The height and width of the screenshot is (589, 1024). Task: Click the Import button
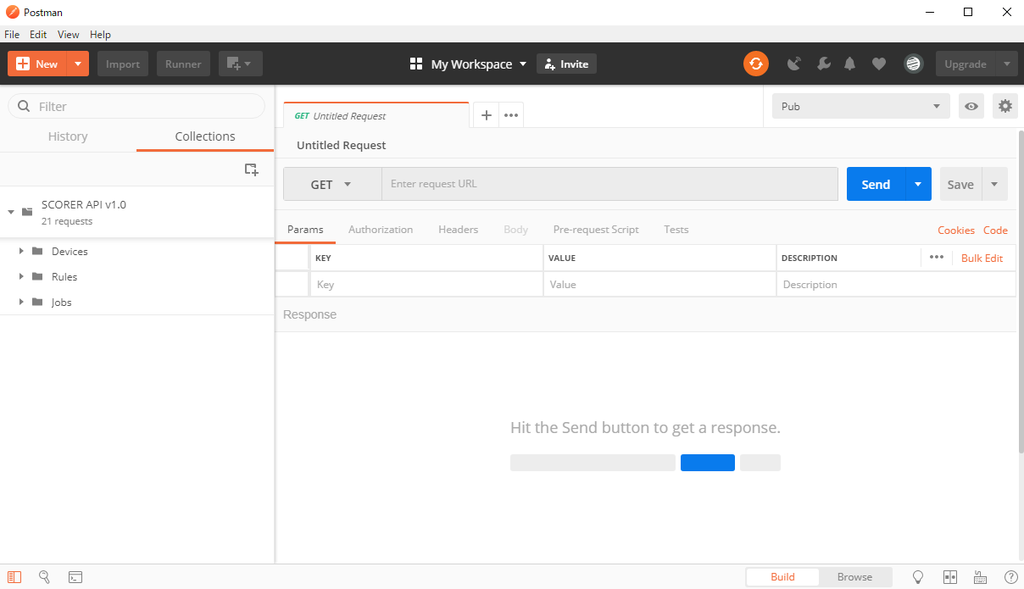click(123, 64)
